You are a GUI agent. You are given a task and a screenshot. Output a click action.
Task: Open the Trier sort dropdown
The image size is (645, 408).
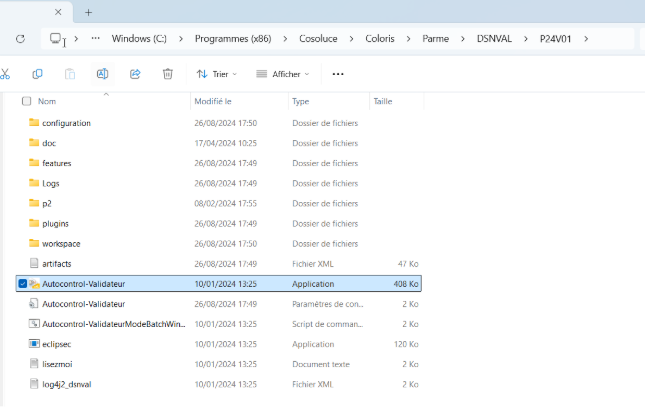218,74
